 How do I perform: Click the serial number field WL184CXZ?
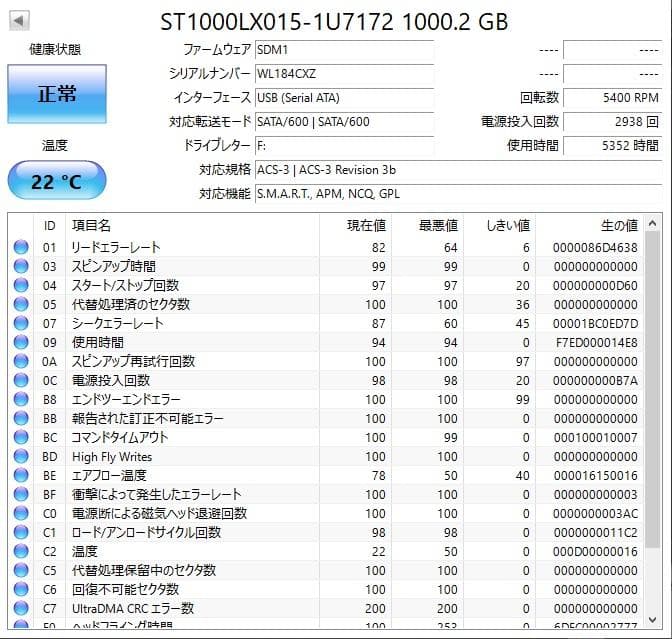pos(344,74)
